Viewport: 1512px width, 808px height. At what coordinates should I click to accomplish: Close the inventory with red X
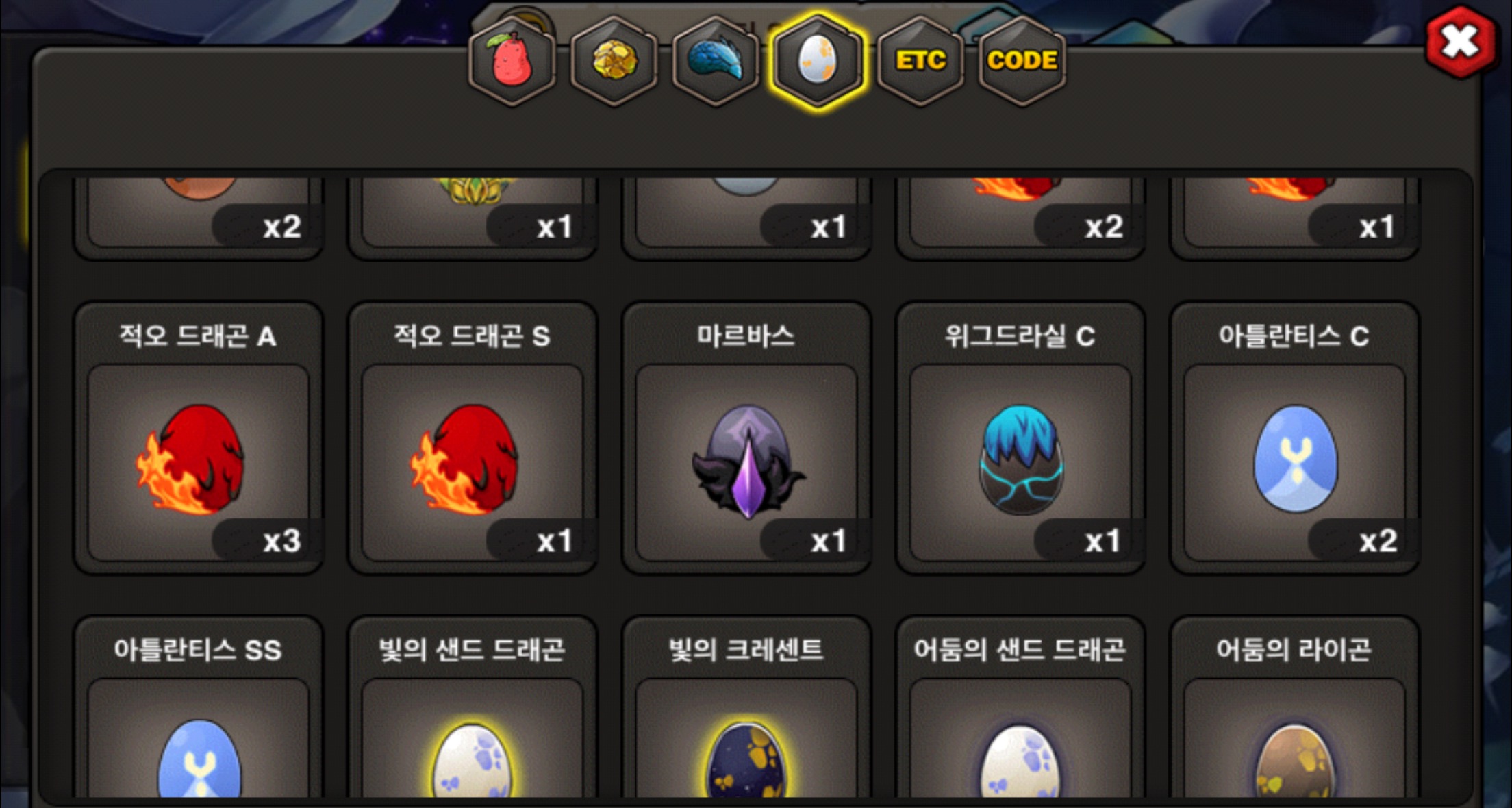tap(1461, 42)
